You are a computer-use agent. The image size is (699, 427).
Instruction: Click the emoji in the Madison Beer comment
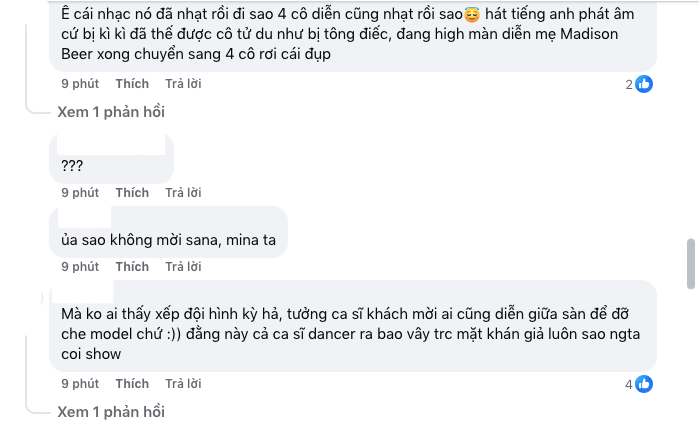click(x=472, y=15)
